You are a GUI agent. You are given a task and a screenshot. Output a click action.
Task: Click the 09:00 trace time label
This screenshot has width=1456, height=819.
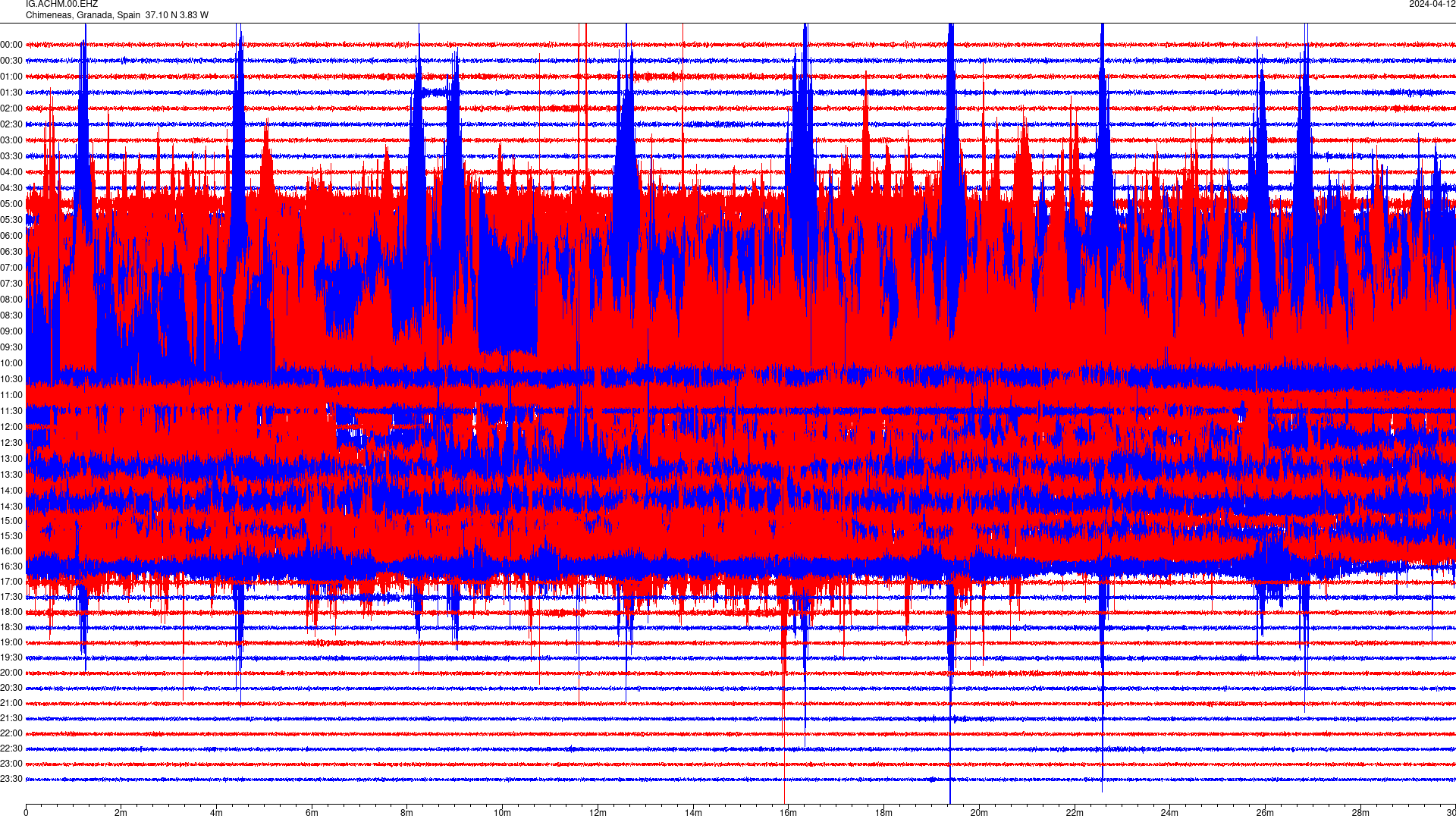click(11, 331)
